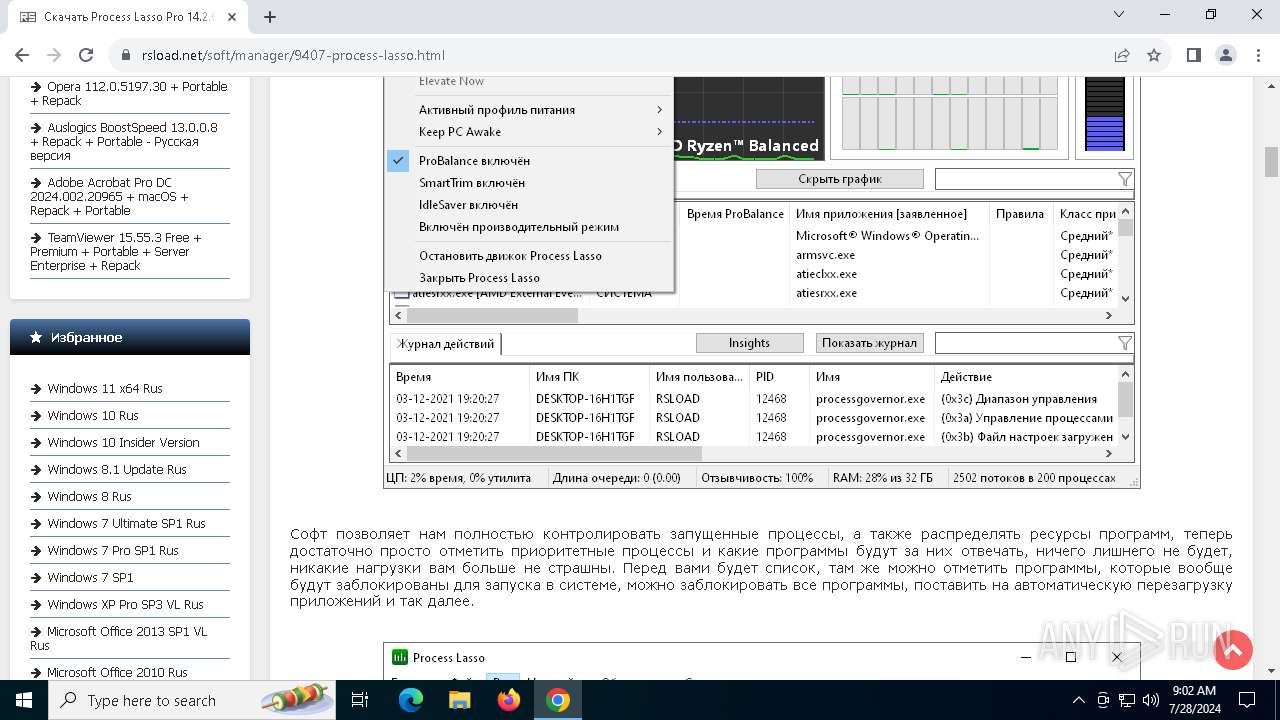Screen dimensions: 1280x720
Task: Toggle Включён производительный режим menu entry
Action: [x=519, y=227]
